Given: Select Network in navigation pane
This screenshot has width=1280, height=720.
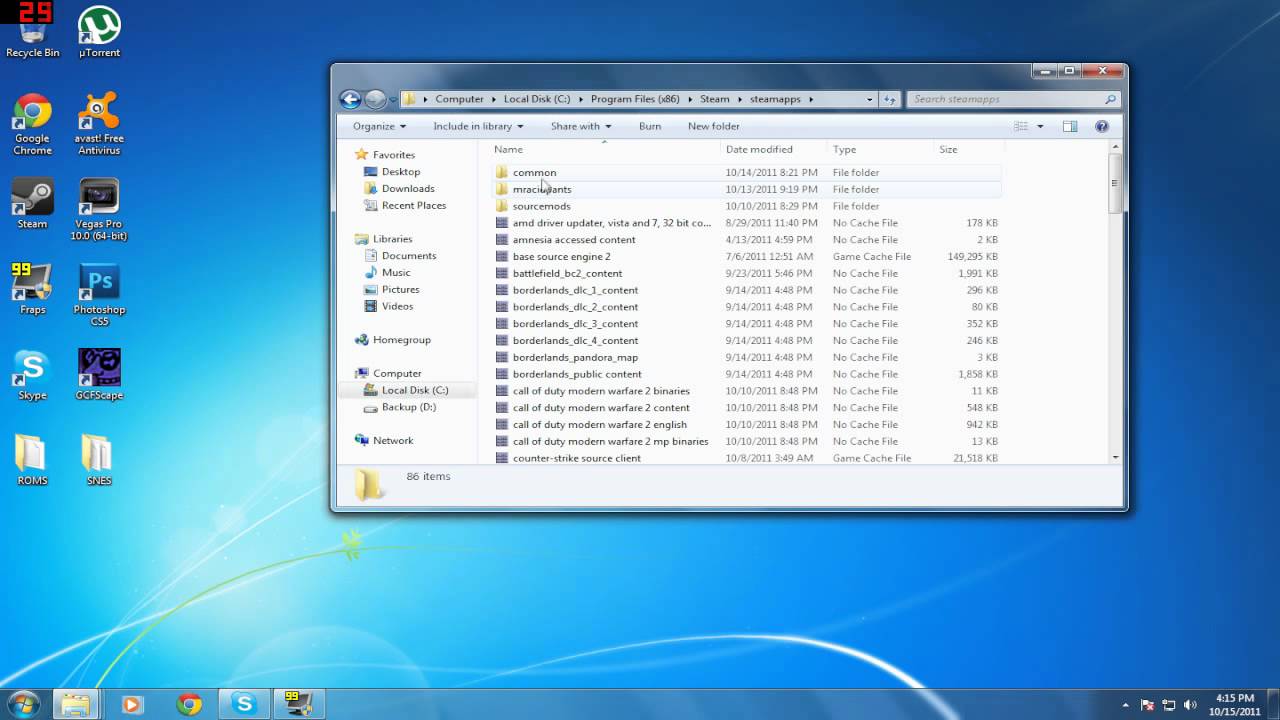Looking at the screenshot, I should click(x=392, y=441).
